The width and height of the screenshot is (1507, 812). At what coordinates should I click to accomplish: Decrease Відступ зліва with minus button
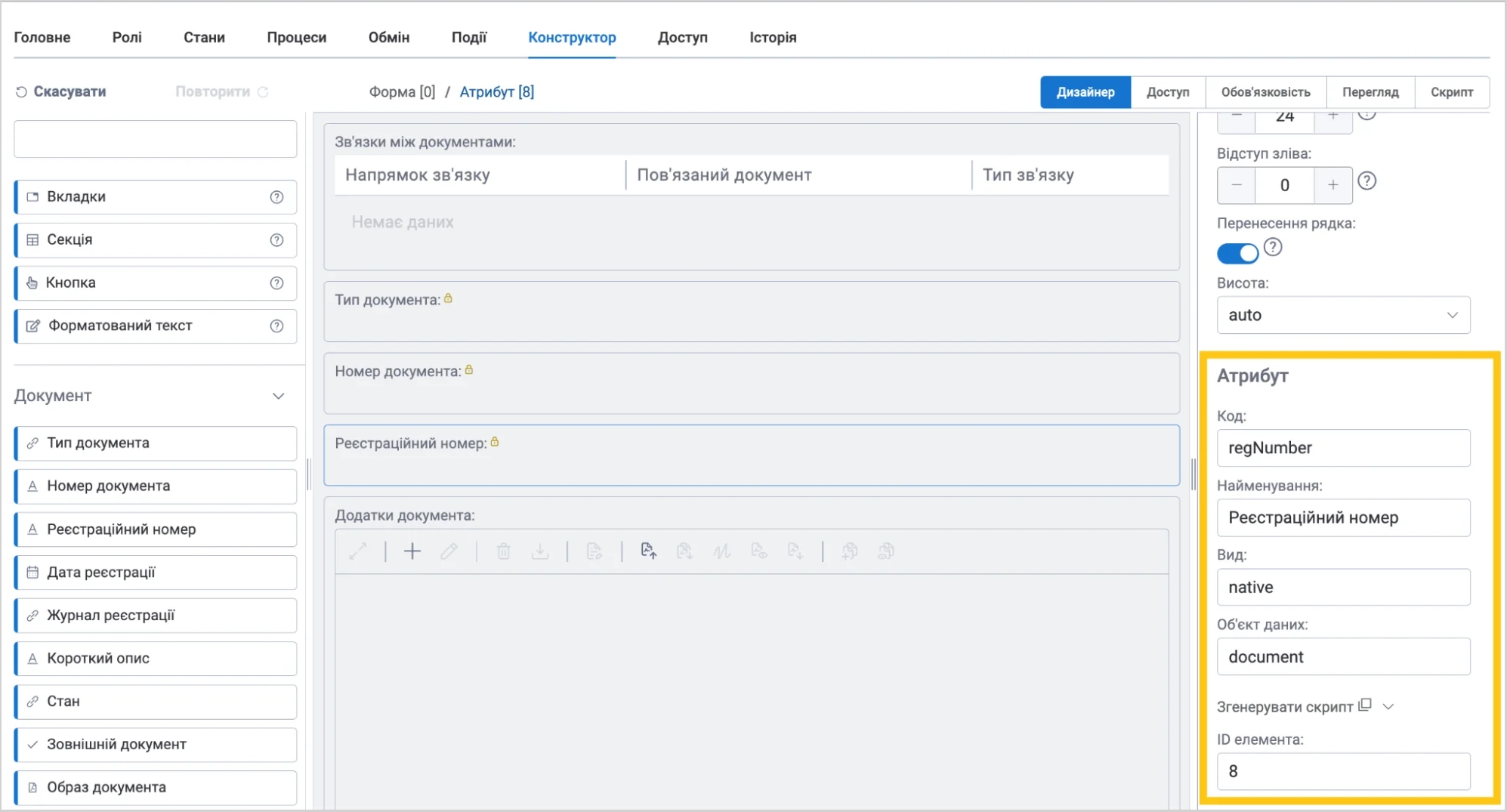pos(1237,185)
